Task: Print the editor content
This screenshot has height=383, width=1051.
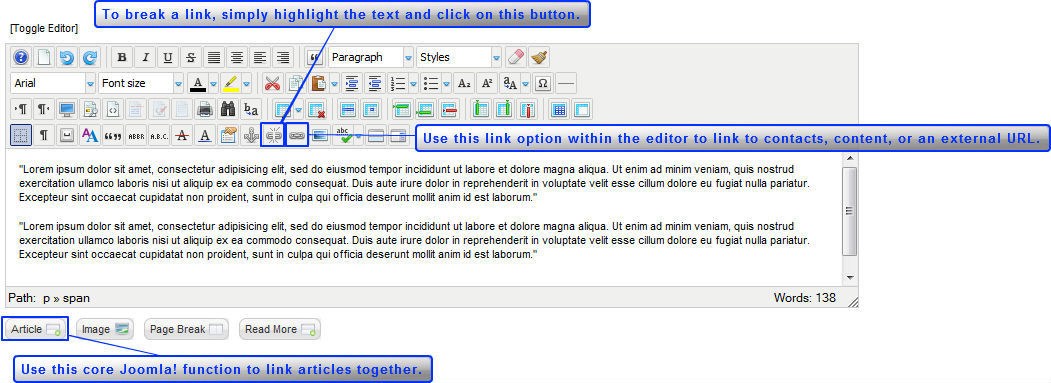Action: 205,109
